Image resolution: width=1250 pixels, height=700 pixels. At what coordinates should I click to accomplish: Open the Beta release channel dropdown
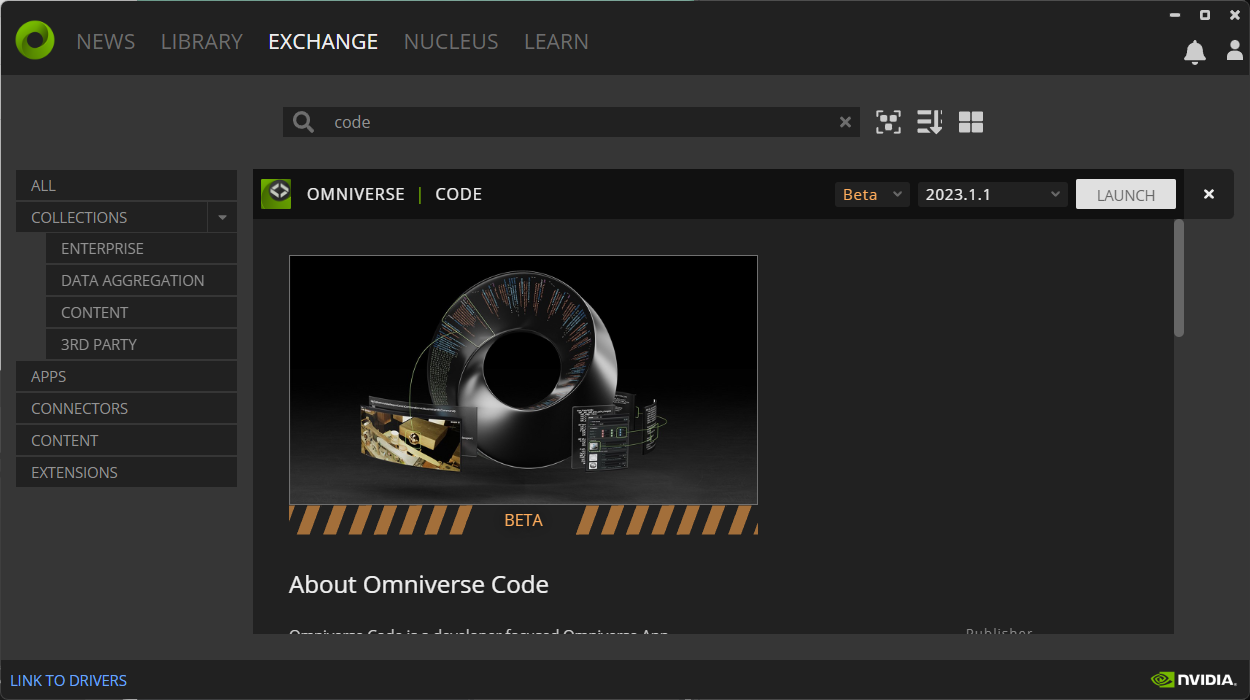[x=872, y=194]
